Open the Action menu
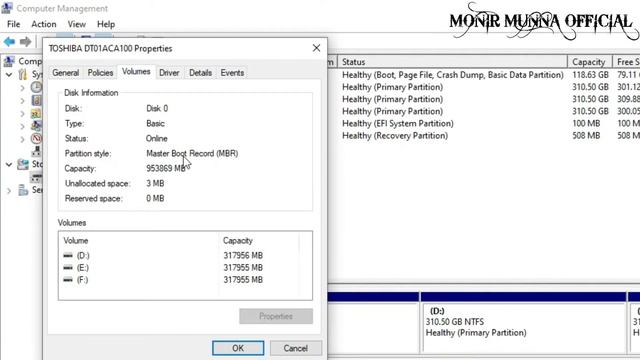The width and height of the screenshot is (640, 360). tap(44, 24)
